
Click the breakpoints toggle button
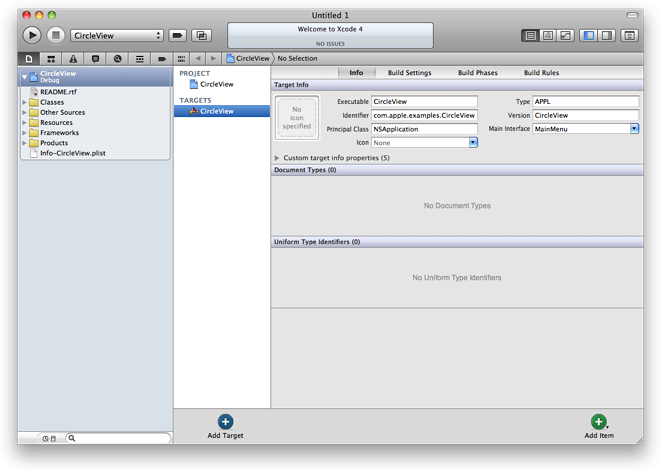[x=177, y=35]
